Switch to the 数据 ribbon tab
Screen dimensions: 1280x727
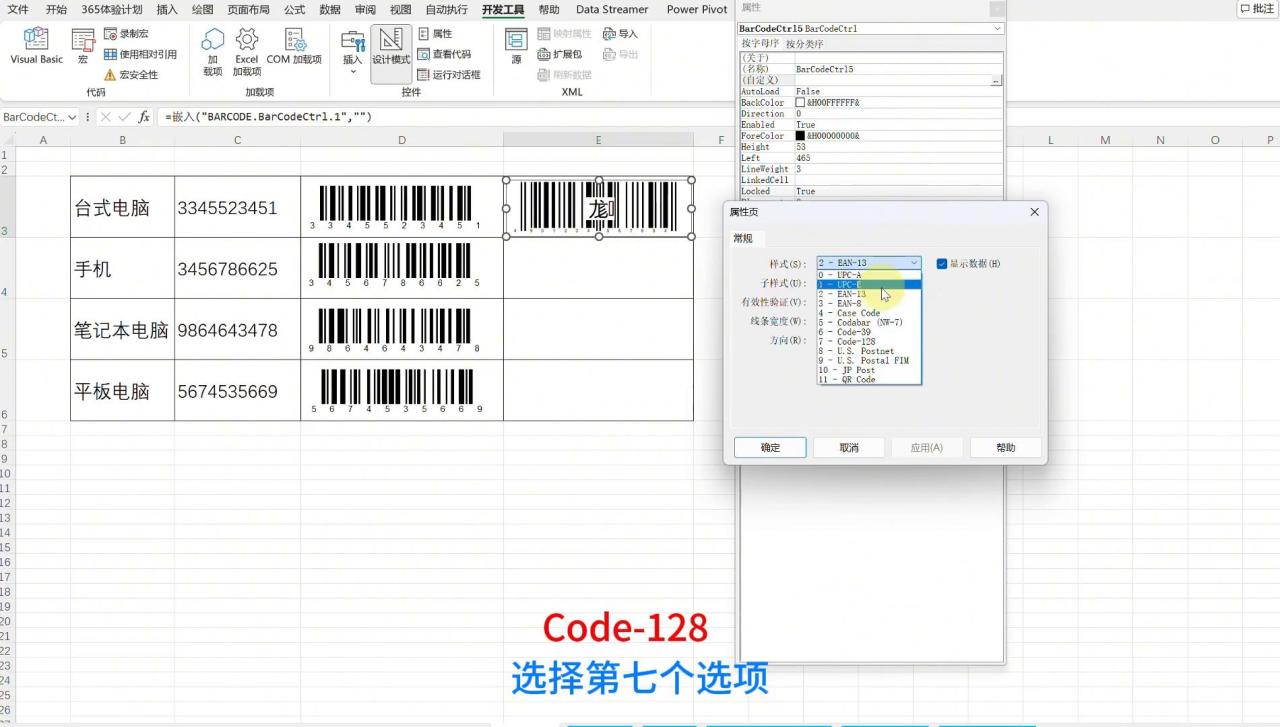[x=330, y=9]
